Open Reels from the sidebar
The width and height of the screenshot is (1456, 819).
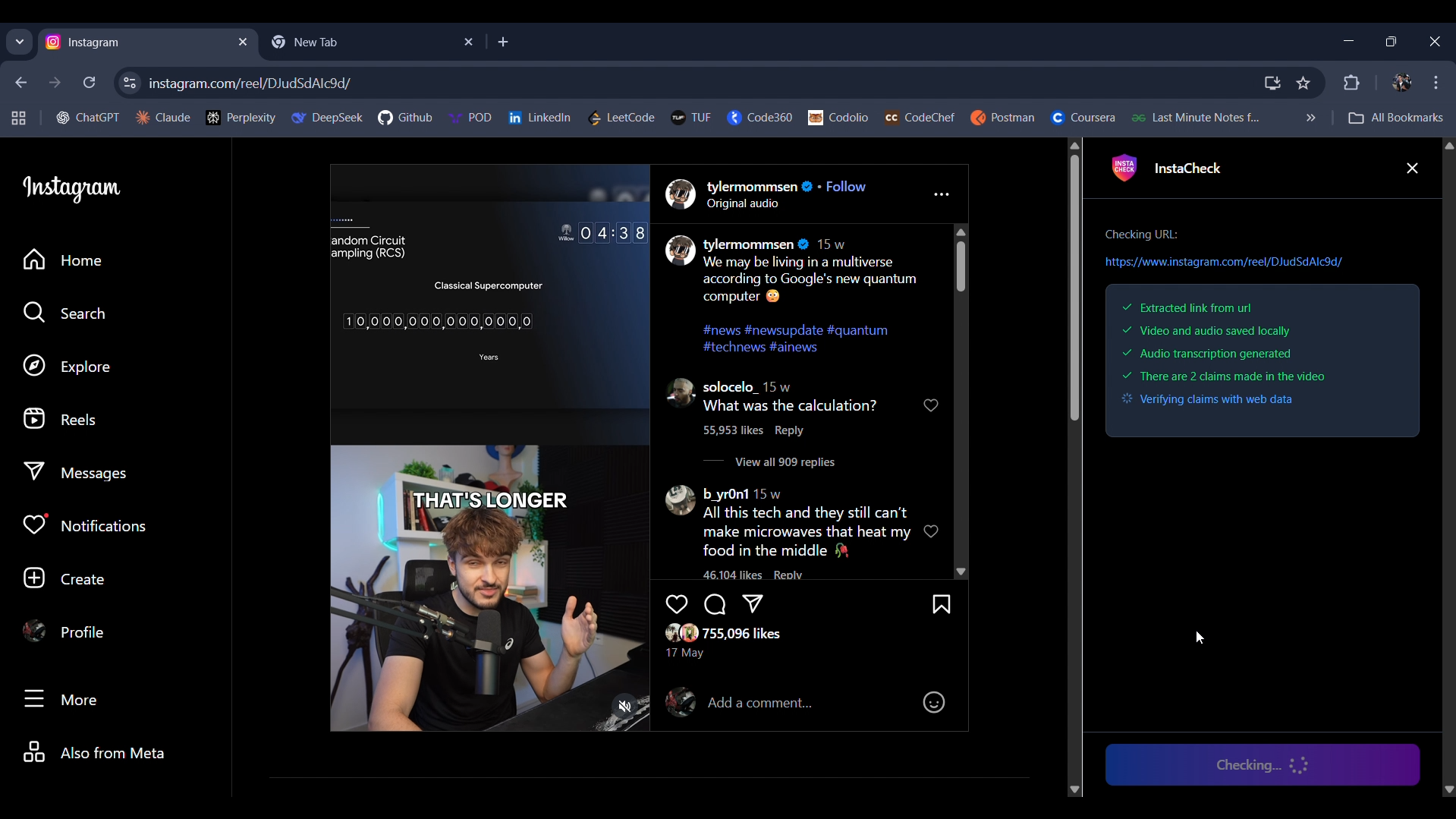click(x=59, y=420)
